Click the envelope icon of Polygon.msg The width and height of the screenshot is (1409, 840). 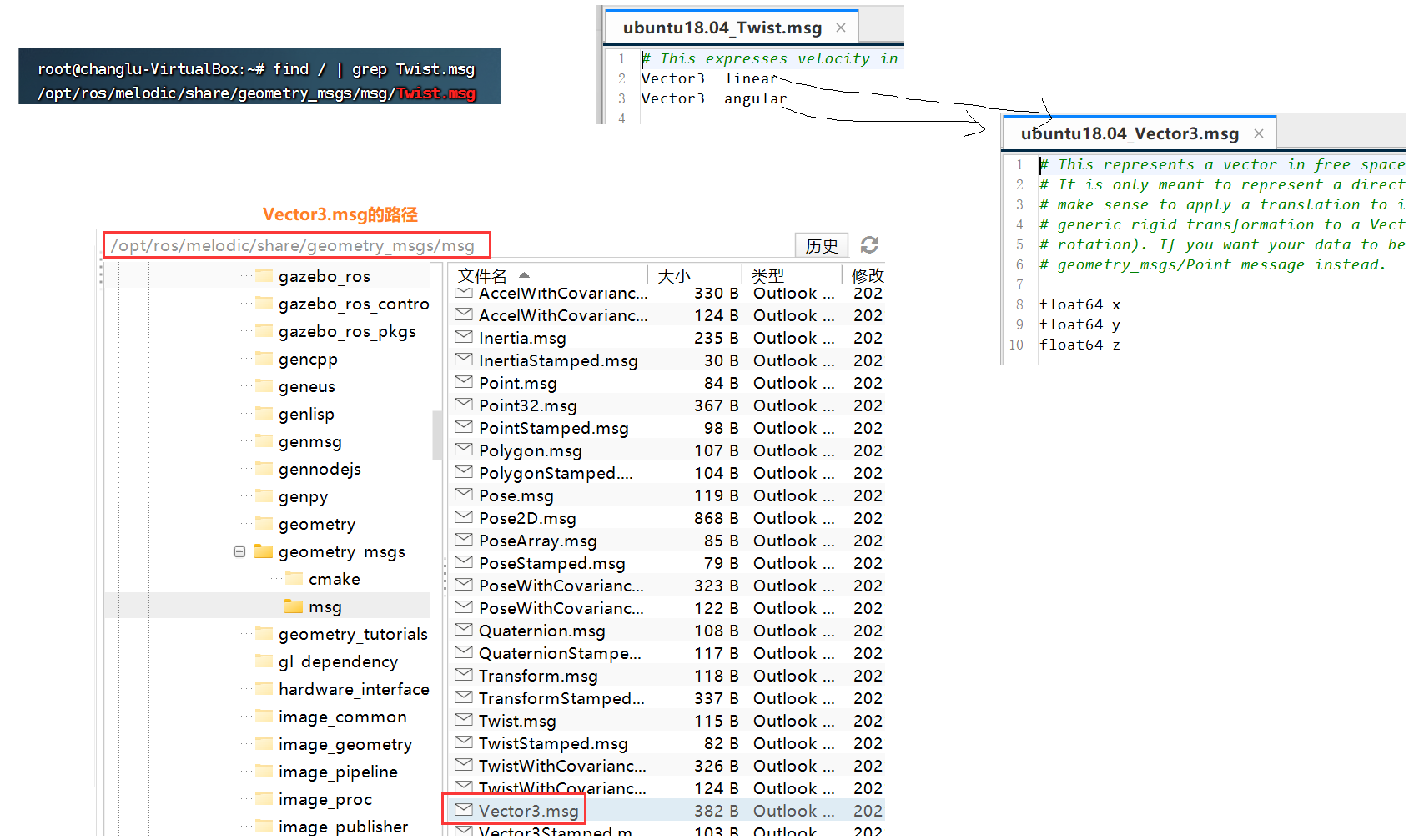coord(464,450)
